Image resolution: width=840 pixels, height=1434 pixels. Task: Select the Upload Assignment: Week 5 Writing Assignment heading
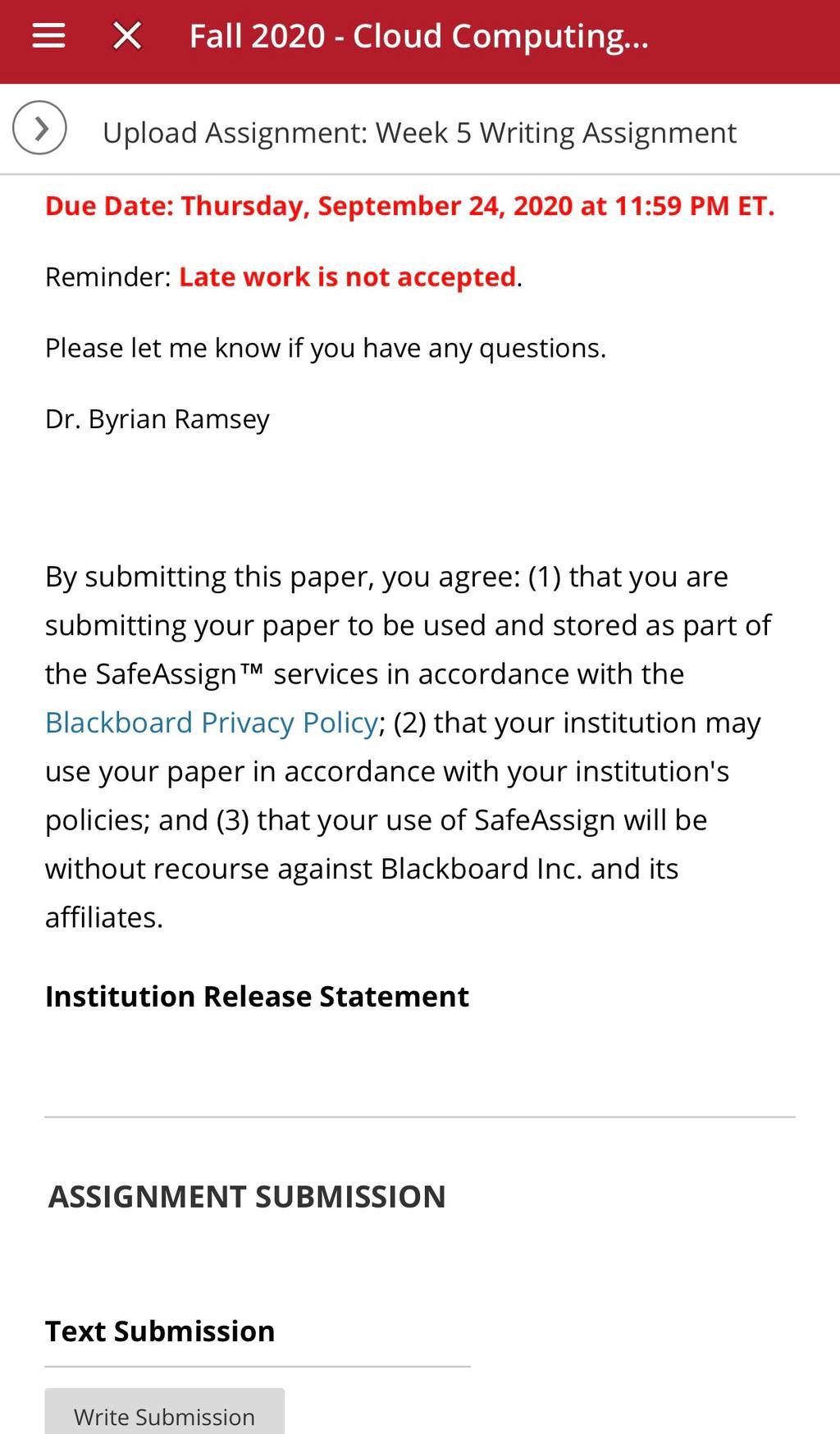[x=419, y=133]
